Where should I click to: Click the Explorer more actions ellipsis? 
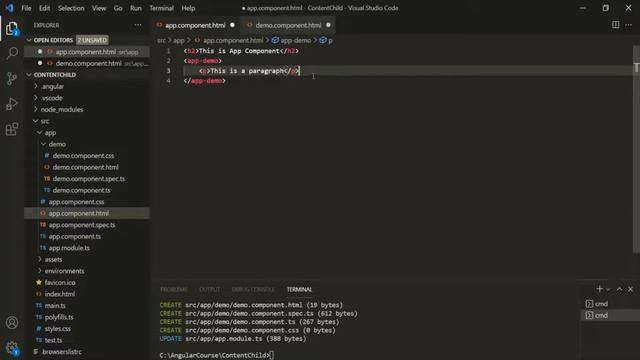(x=138, y=25)
